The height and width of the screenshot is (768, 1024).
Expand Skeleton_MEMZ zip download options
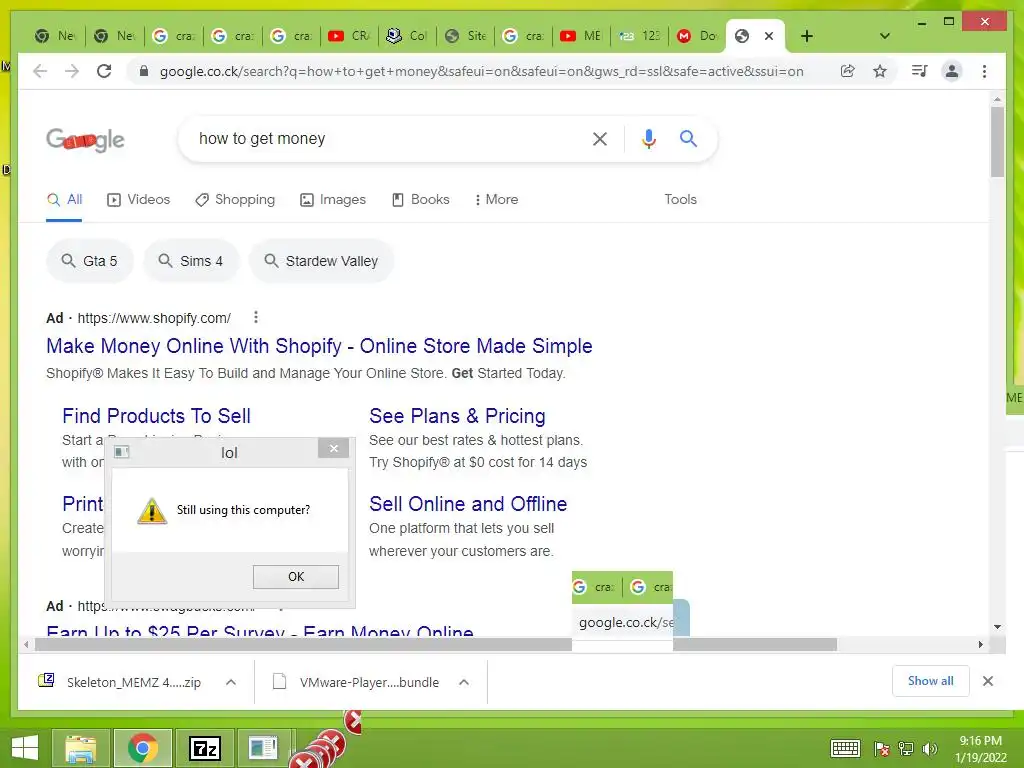(231, 682)
